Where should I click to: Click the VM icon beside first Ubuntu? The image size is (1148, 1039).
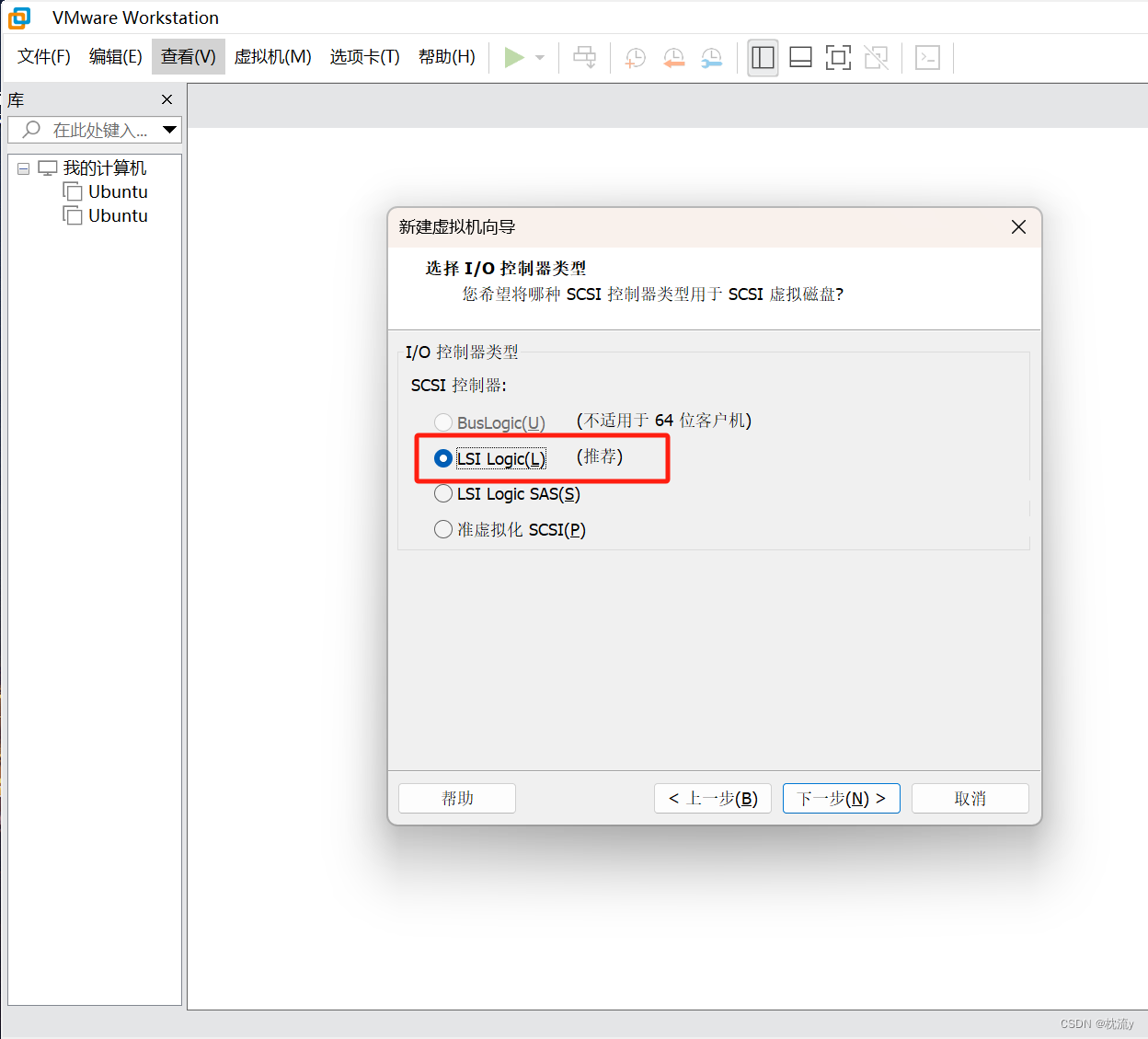[73, 191]
